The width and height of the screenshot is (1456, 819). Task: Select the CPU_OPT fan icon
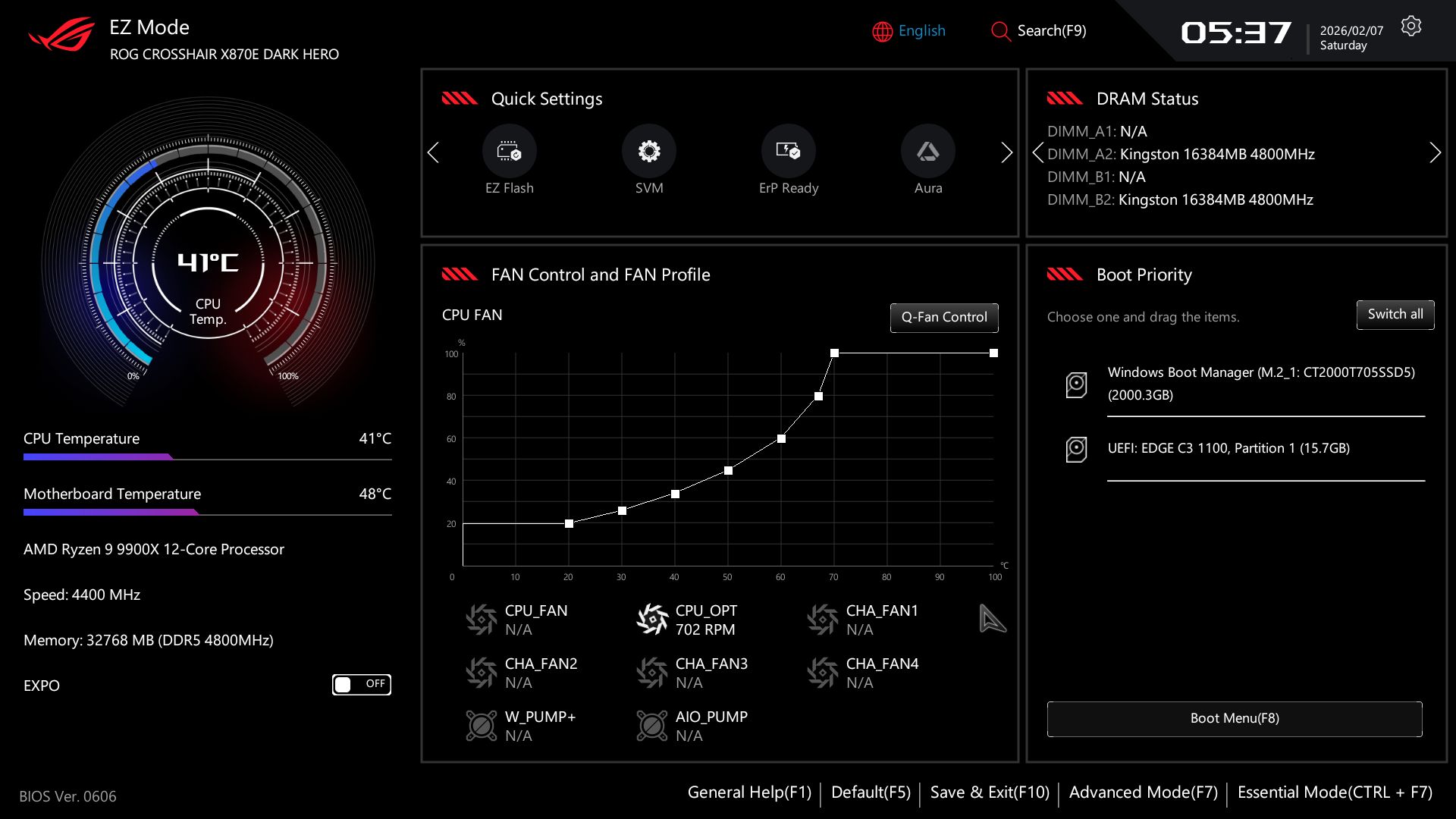coord(652,620)
